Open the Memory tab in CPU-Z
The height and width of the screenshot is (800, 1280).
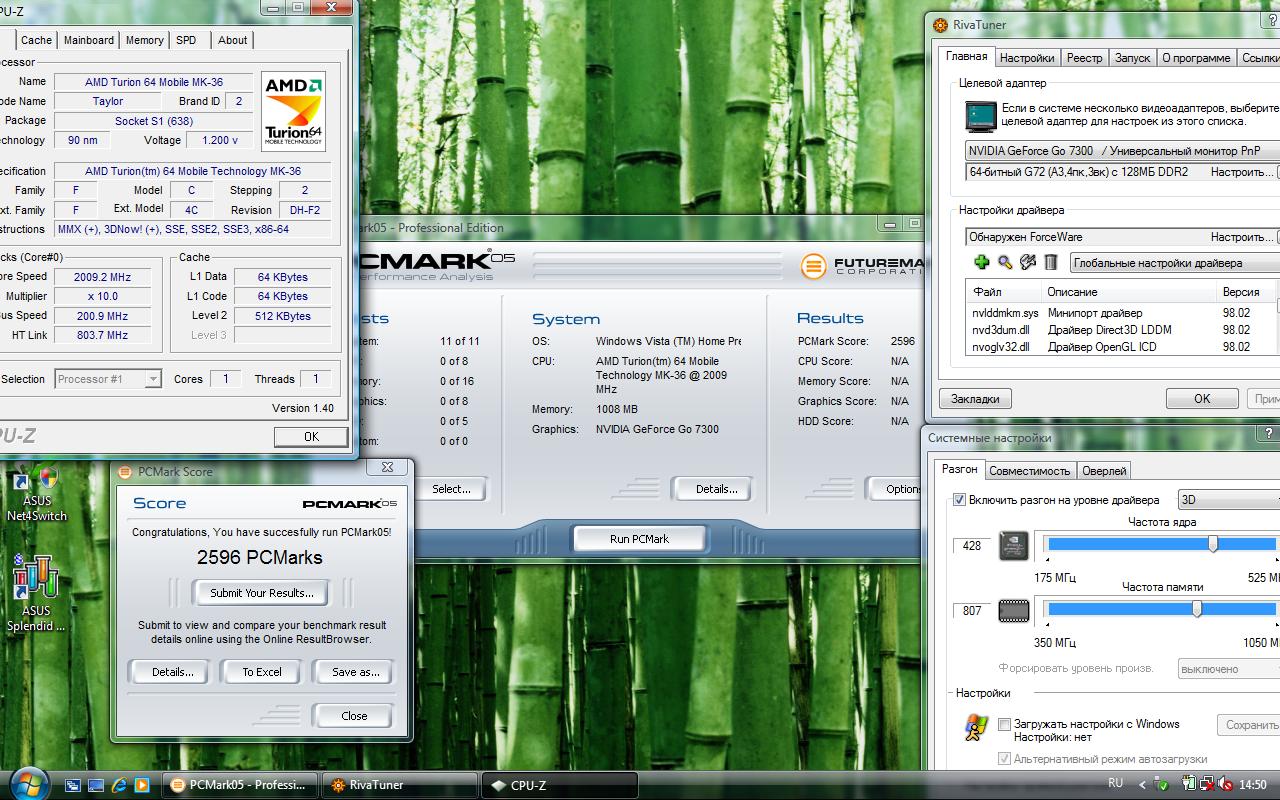tap(145, 40)
